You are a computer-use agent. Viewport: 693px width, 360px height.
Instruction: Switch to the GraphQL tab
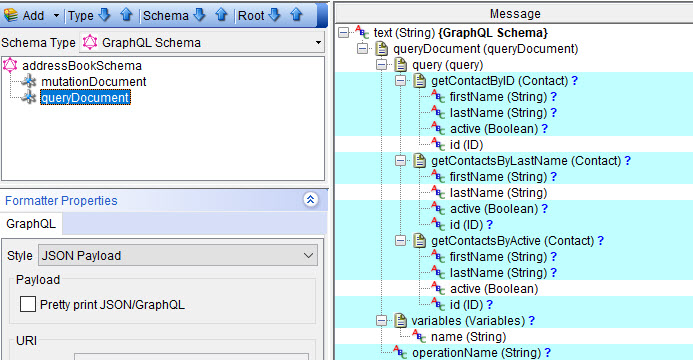[31, 224]
